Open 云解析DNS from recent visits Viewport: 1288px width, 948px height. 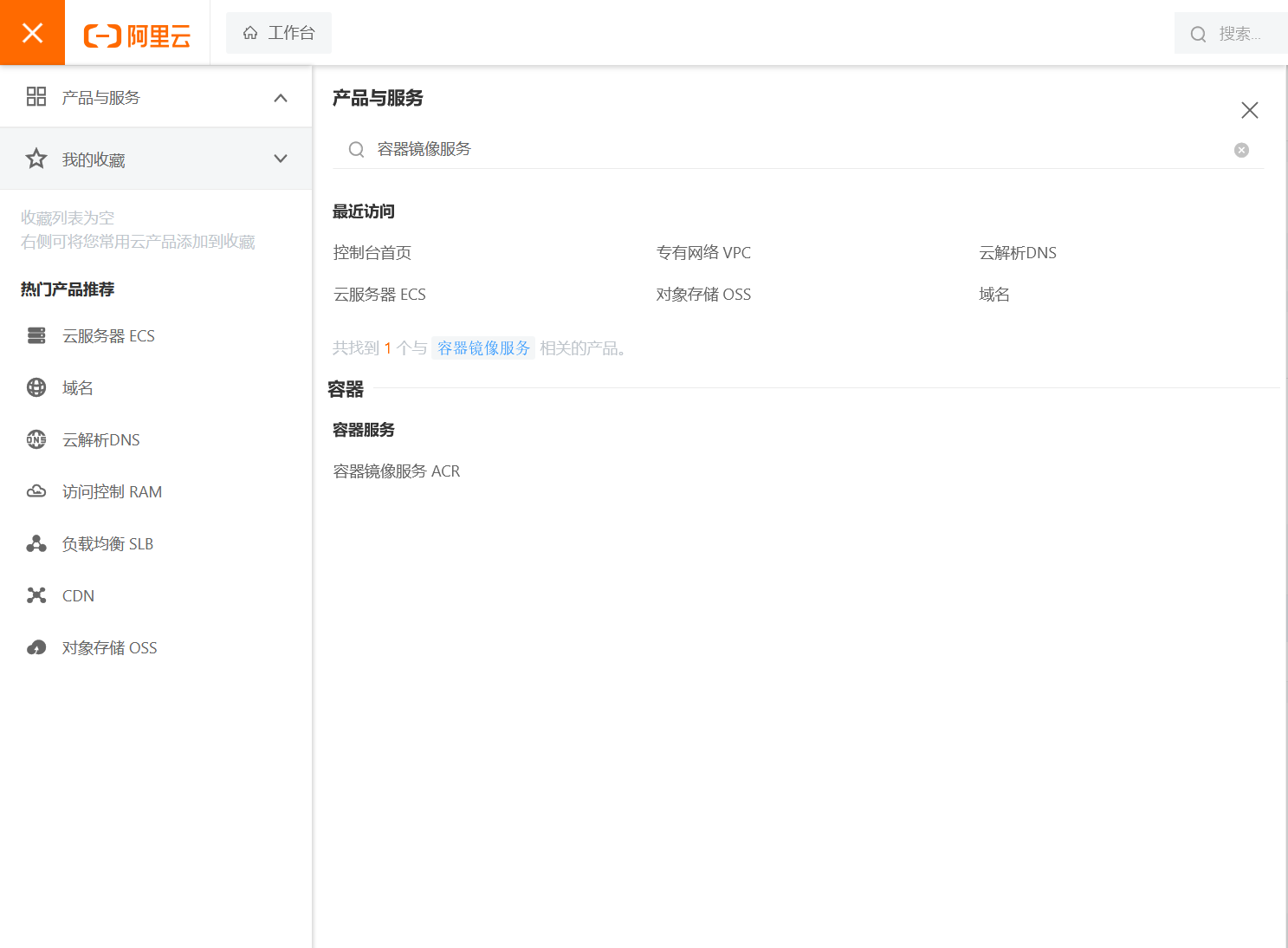click(1018, 253)
